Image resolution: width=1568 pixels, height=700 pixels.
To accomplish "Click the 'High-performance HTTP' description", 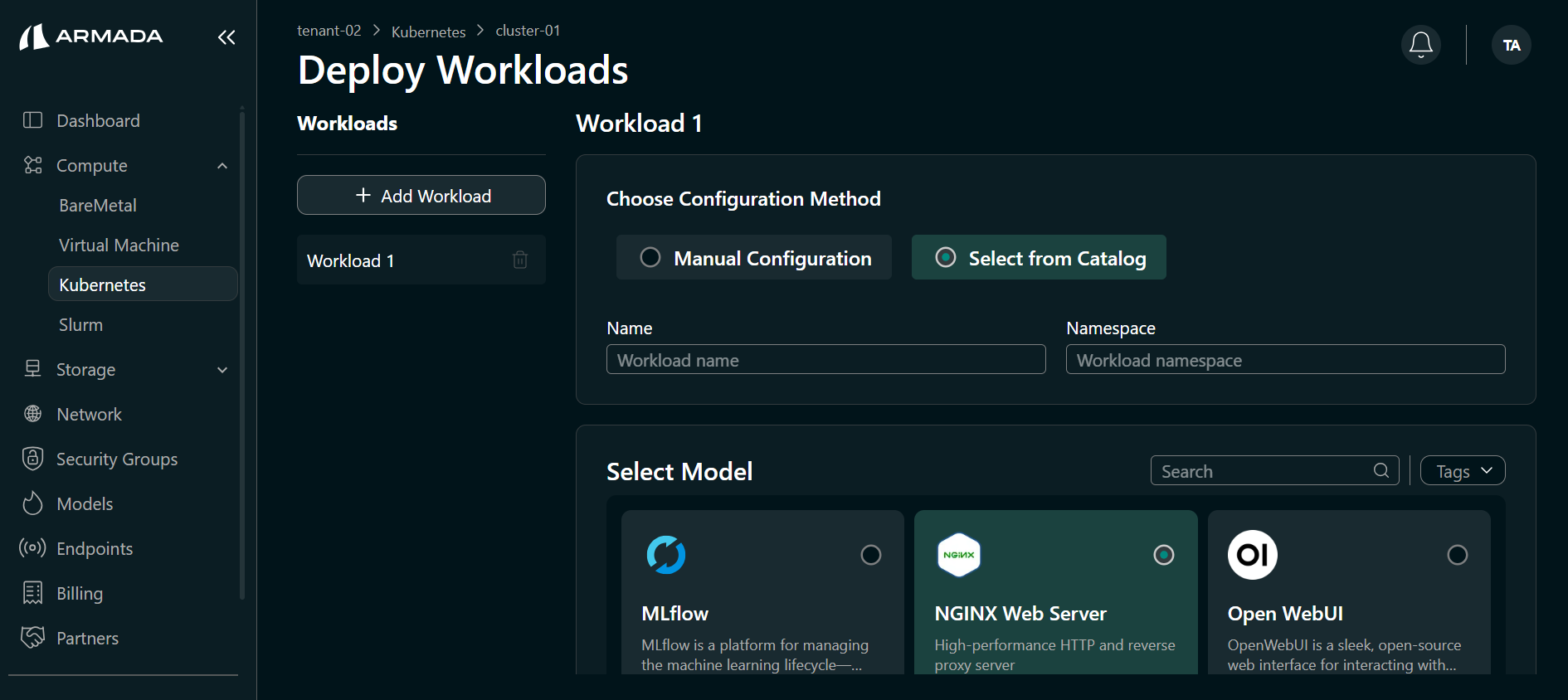I will point(1054,654).
